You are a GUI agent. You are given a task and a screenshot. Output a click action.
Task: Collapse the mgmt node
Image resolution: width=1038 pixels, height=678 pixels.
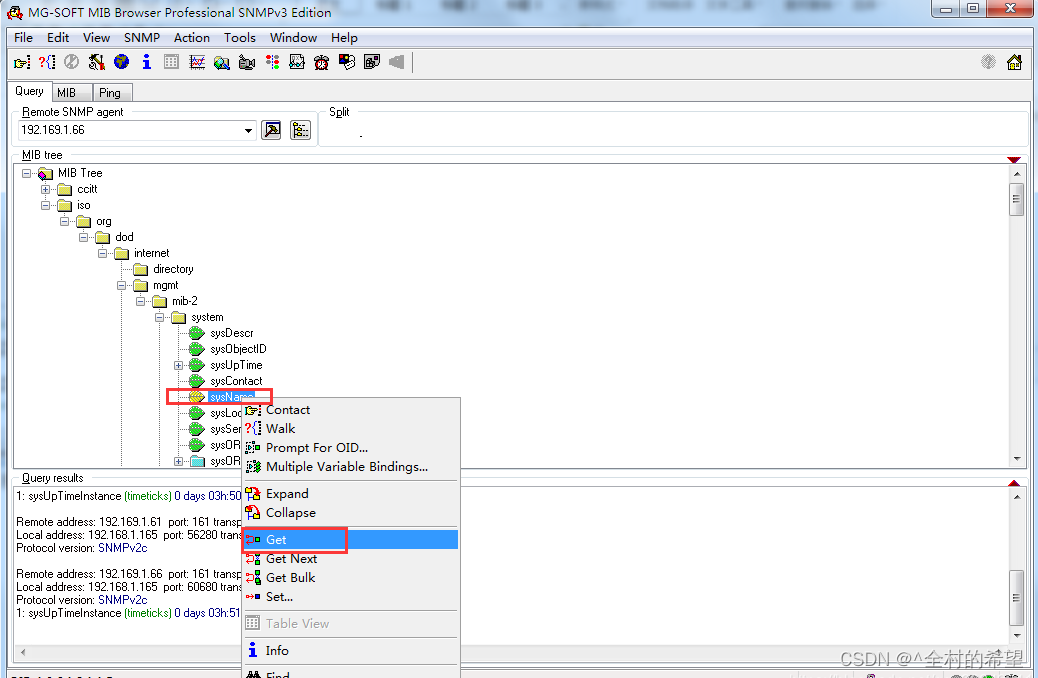pos(122,285)
